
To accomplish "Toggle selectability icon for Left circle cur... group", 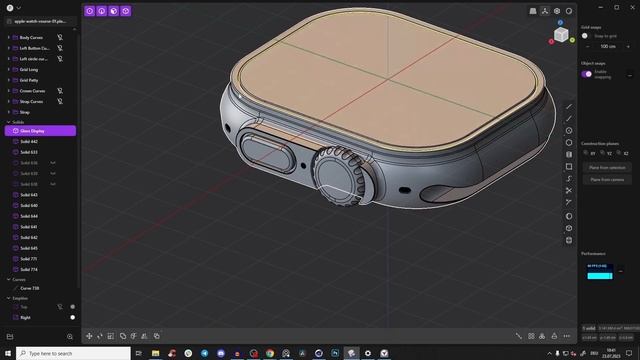I will tap(60, 59).
